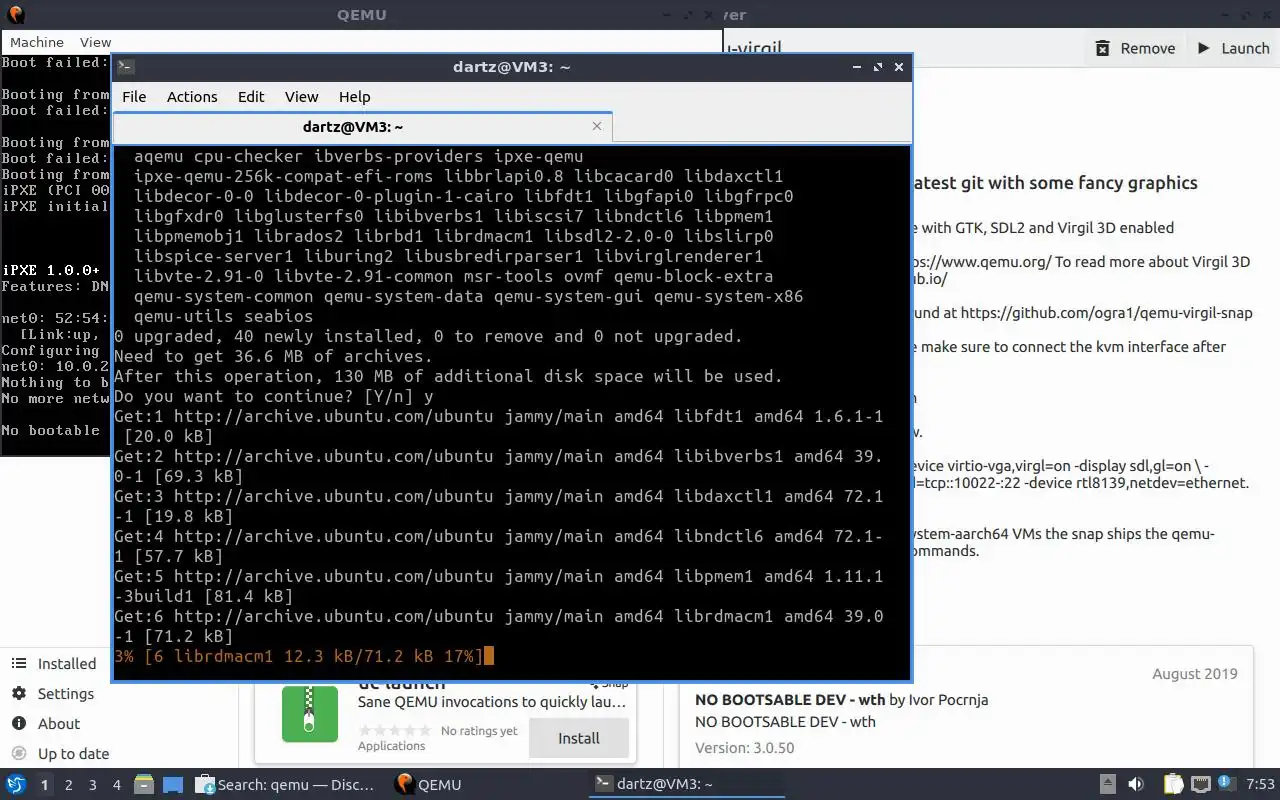Image resolution: width=1280 pixels, height=800 pixels.
Task: Switch to virtual desktop 4
Action: pyautogui.click(x=116, y=785)
